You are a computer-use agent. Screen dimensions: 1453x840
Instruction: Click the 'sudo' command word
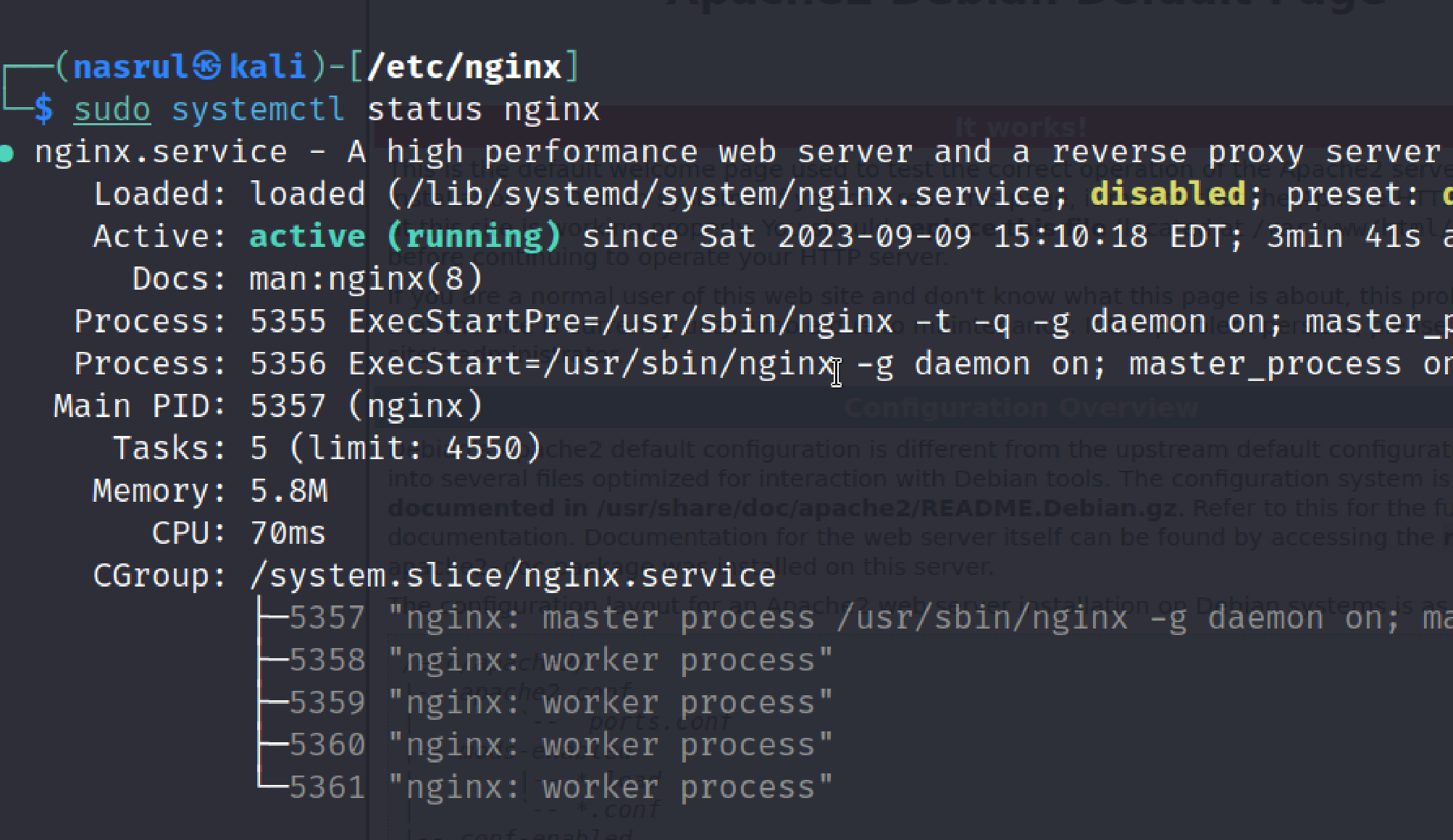[112, 110]
